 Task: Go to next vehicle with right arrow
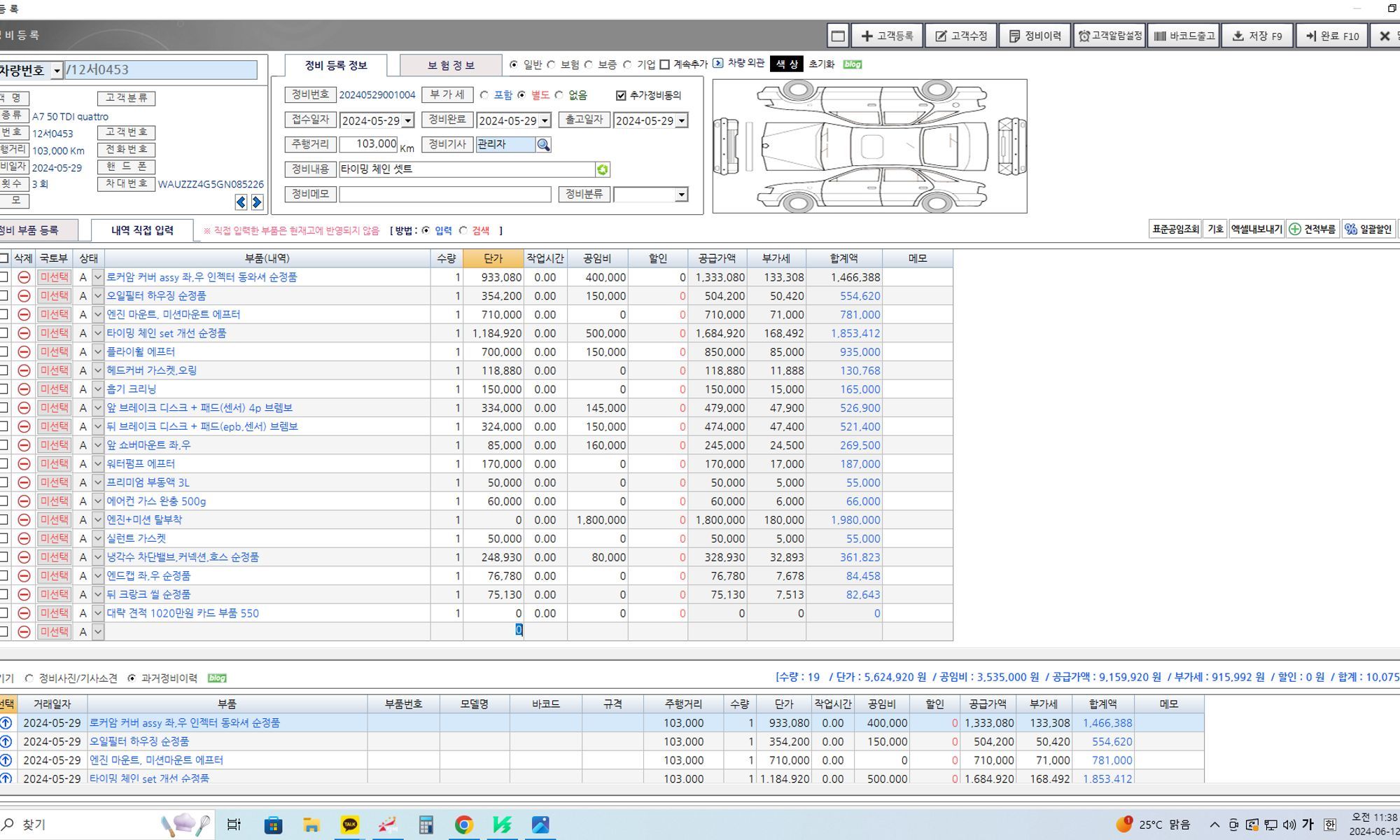point(257,202)
